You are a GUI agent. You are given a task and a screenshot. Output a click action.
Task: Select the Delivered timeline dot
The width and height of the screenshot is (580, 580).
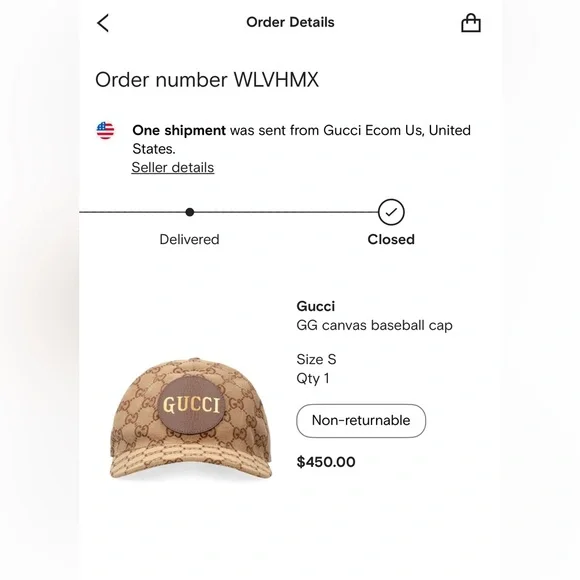pyautogui.click(x=190, y=212)
